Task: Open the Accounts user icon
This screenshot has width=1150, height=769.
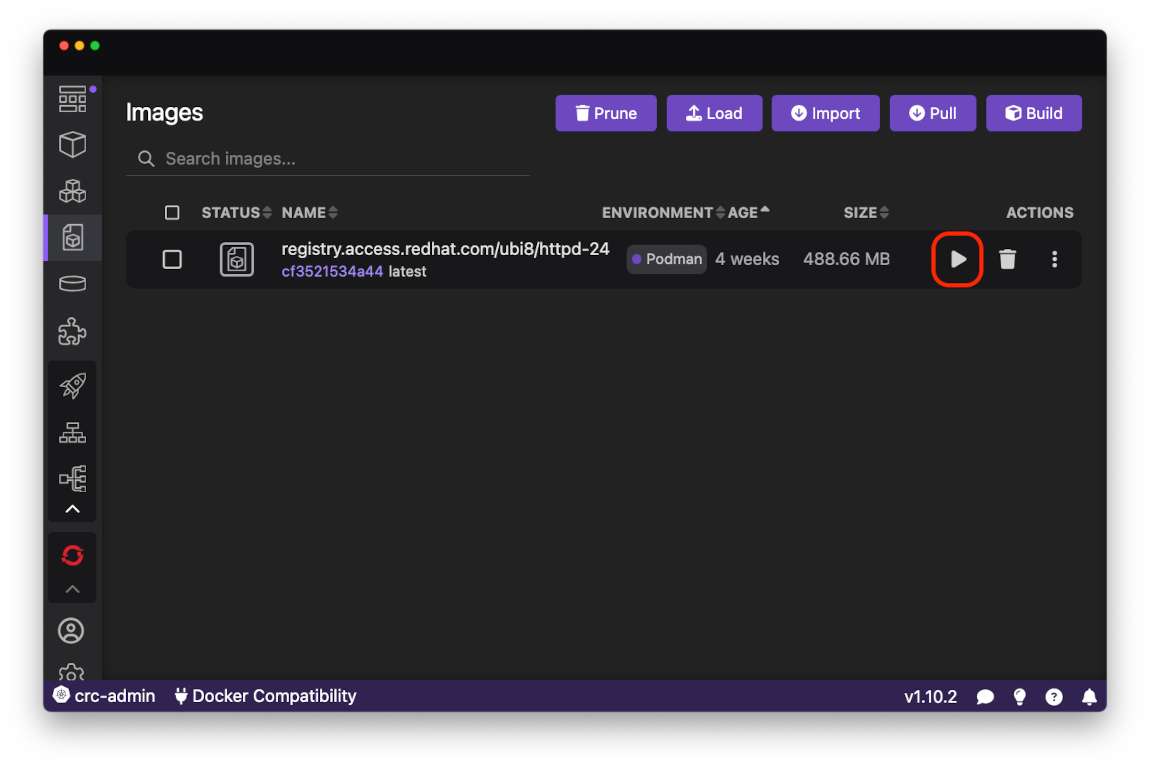Action: pos(71,630)
